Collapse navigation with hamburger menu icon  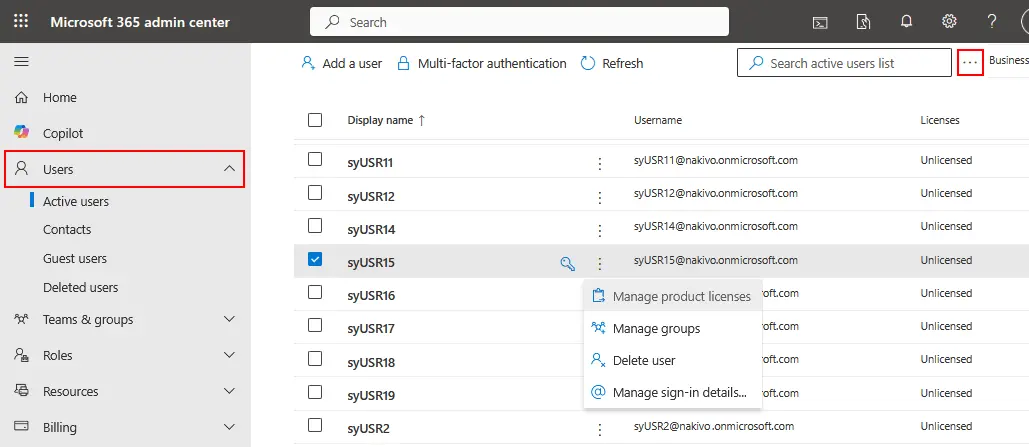point(22,62)
